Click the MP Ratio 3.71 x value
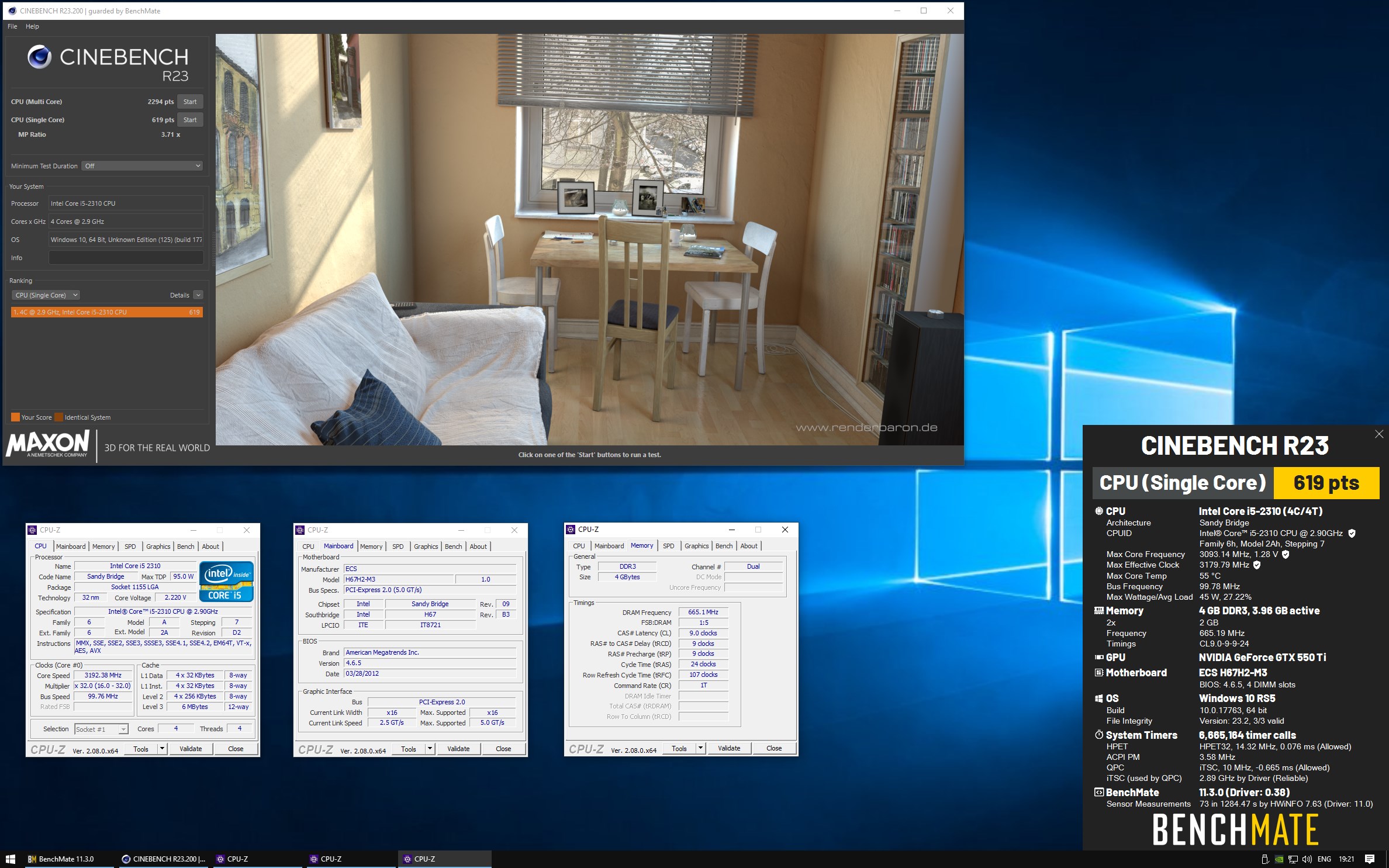The width and height of the screenshot is (1389, 868). pos(171,134)
